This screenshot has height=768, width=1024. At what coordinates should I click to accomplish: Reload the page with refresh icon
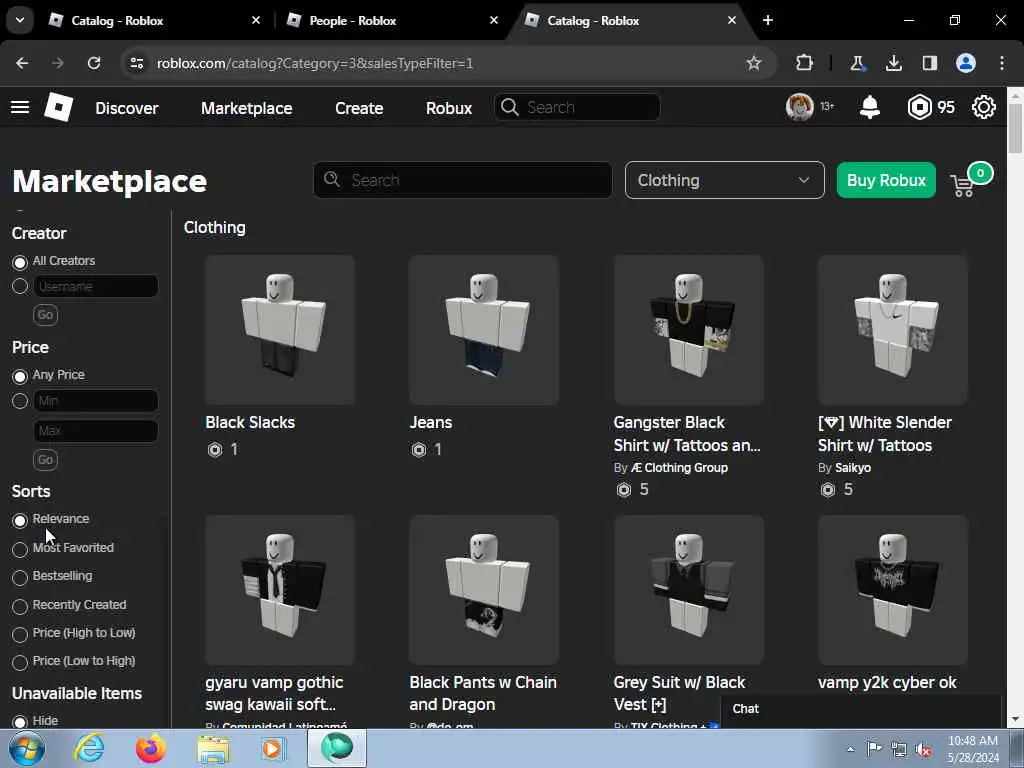94,63
